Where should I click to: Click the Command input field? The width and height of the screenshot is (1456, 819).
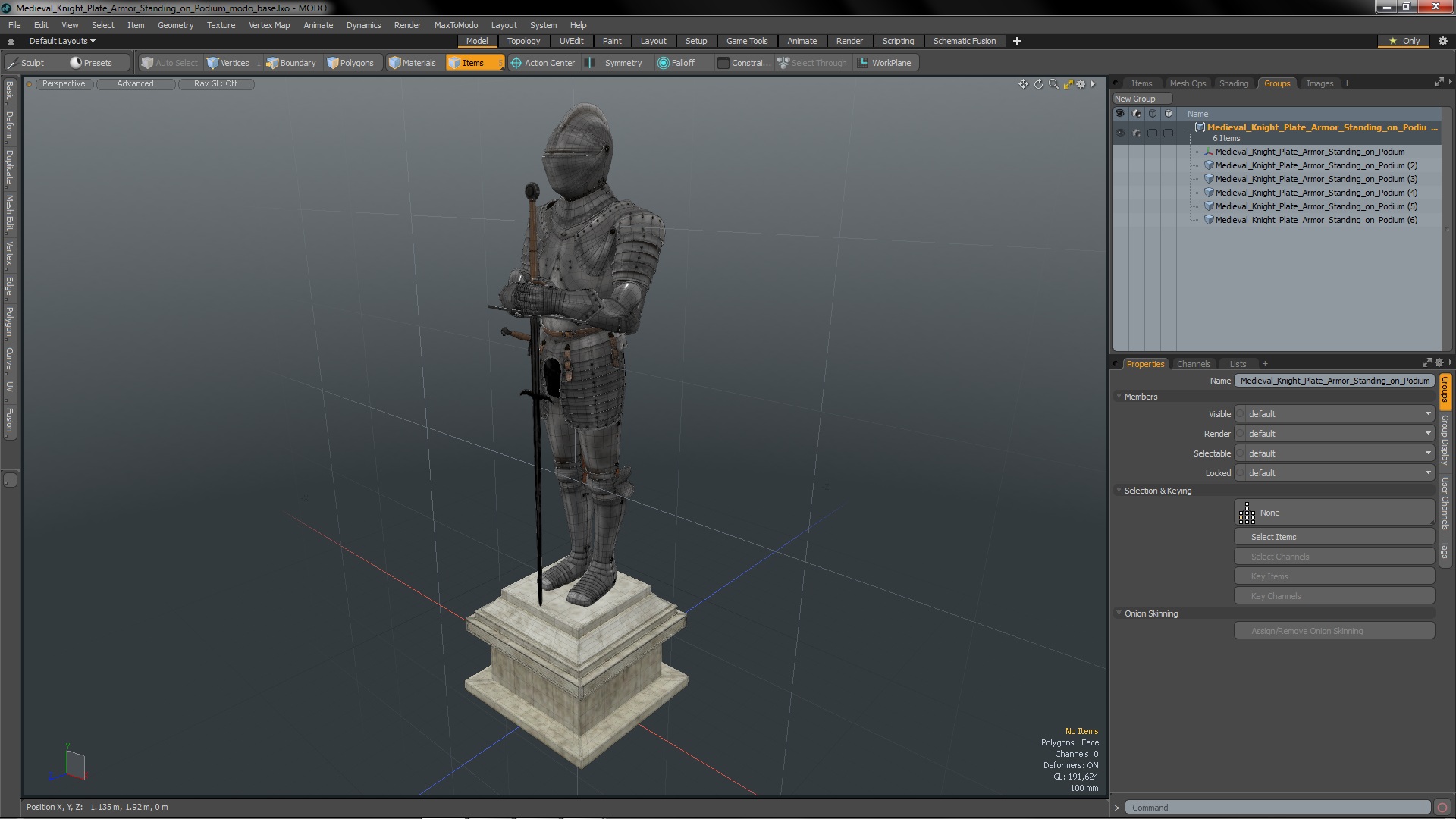pyautogui.click(x=1277, y=808)
